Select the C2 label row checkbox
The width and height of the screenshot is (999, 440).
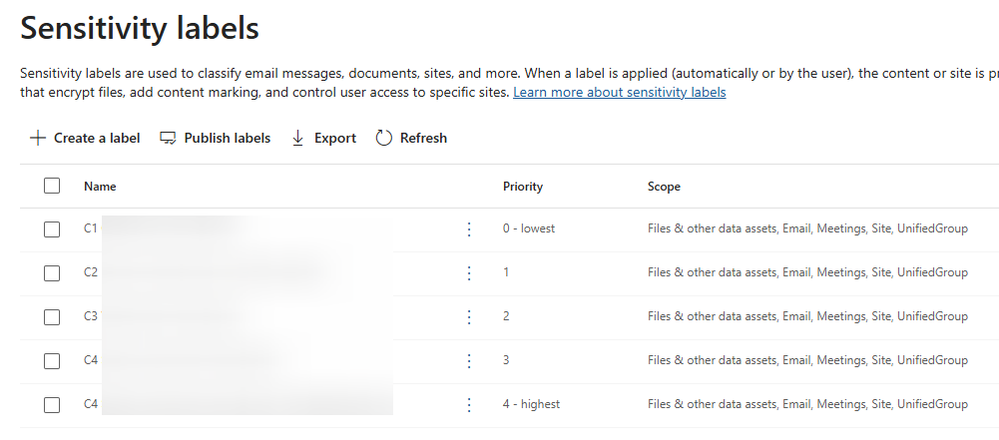pos(52,273)
